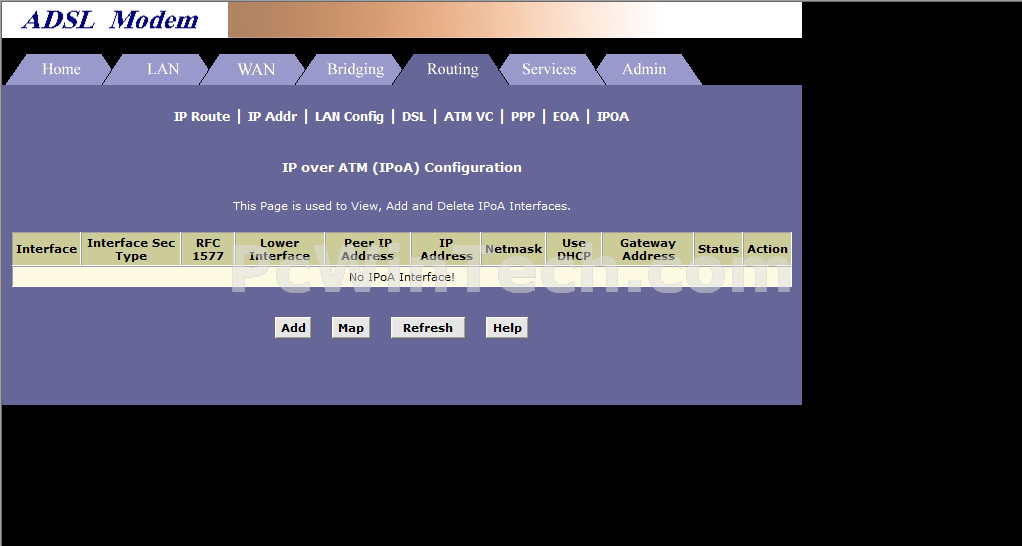1022x546 pixels.
Task: Click the Gateway Address column header
Action: tap(648, 249)
